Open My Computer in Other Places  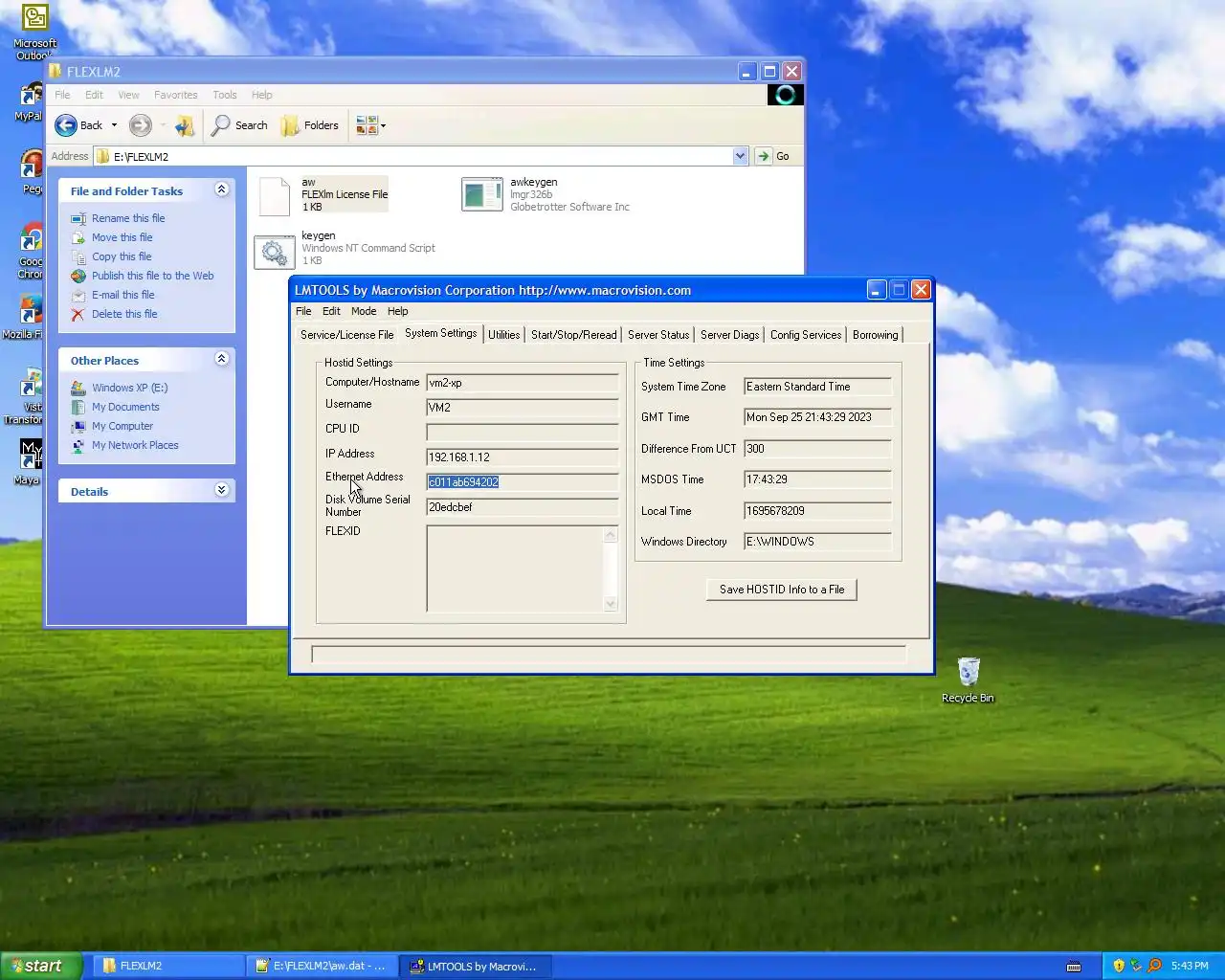[x=122, y=426]
